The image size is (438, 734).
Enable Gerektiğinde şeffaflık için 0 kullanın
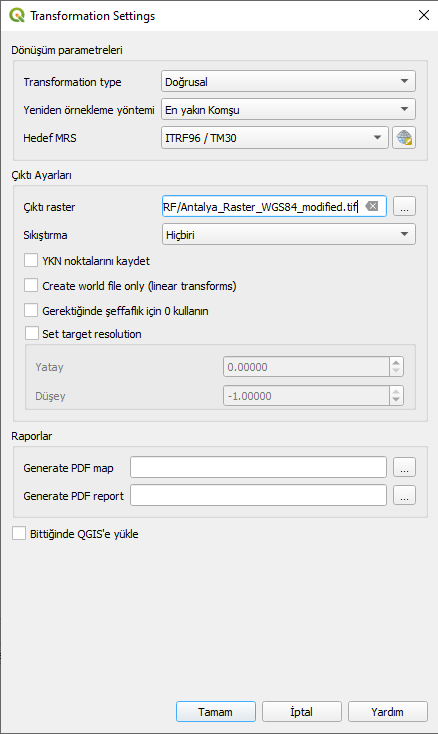coord(31,310)
